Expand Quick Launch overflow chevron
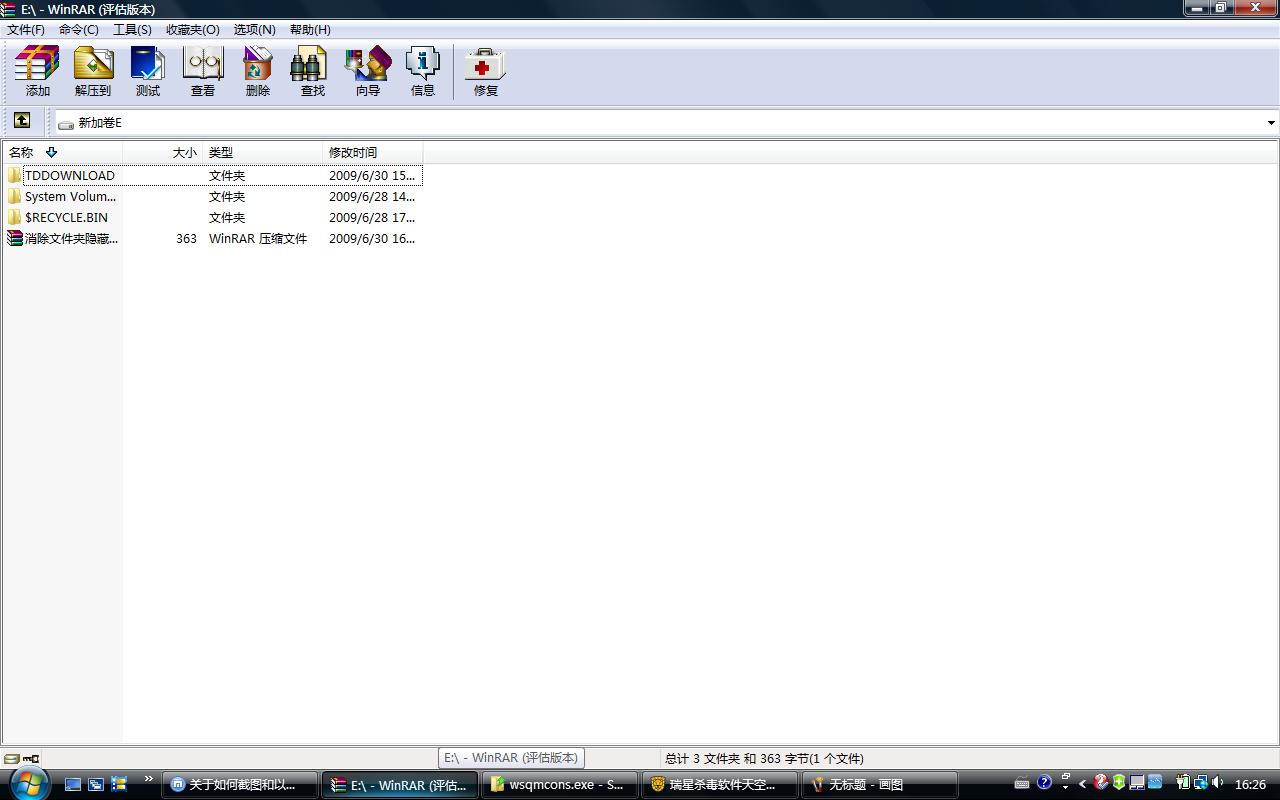This screenshot has width=1280, height=800. pyautogui.click(x=148, y=779)
